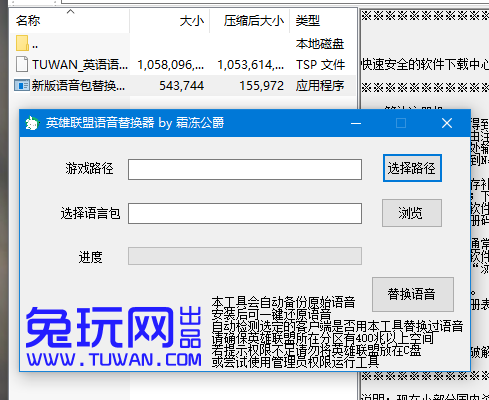Close the 英雄联盟语音替换器 window
Viewport: 489px width, 400px height.
[447, 123]
